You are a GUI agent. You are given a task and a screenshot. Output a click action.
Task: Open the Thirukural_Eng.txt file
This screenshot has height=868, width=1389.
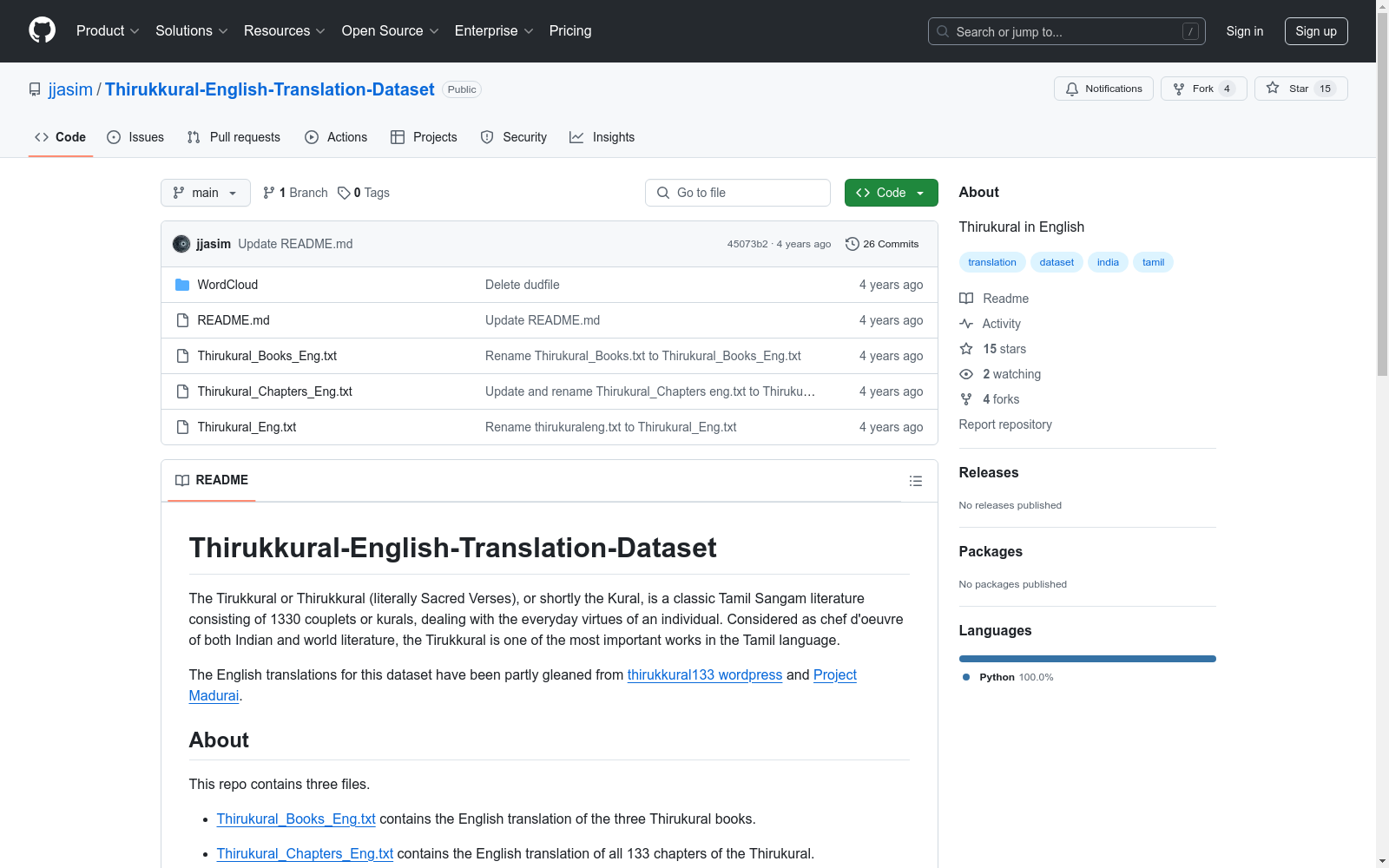pyautogui.click(x=247, y=427)
